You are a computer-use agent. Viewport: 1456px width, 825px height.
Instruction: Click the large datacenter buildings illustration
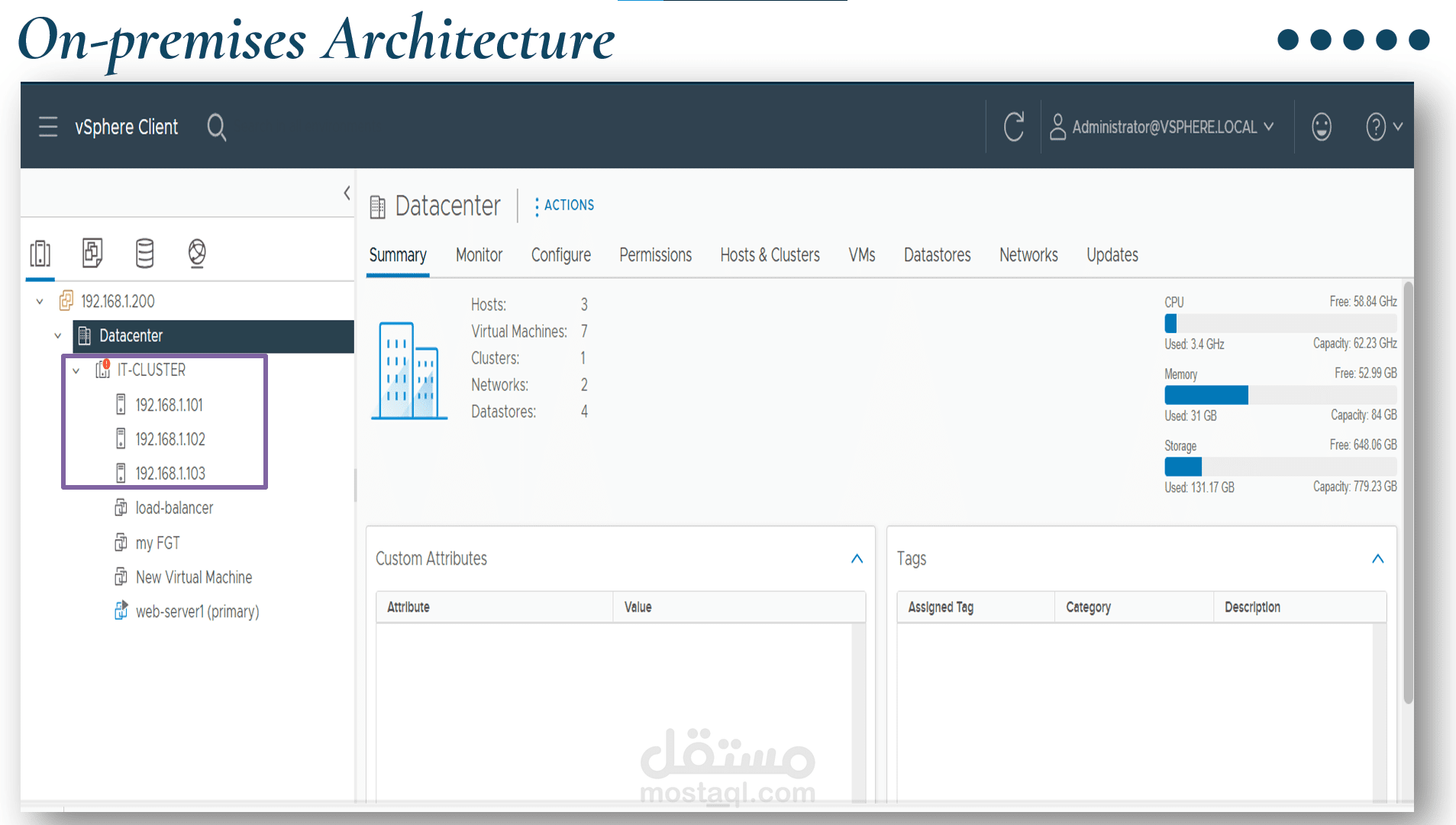click(x=409, y=370)
